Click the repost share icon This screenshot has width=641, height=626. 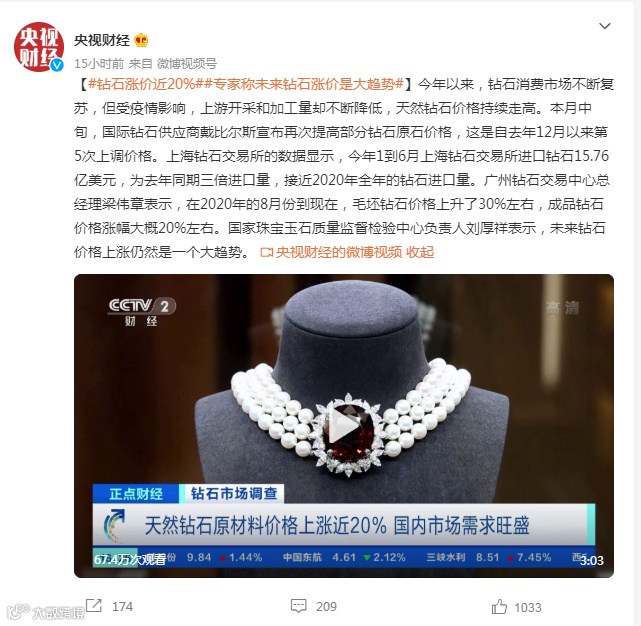pyautogui.click(x=94, y=606)
